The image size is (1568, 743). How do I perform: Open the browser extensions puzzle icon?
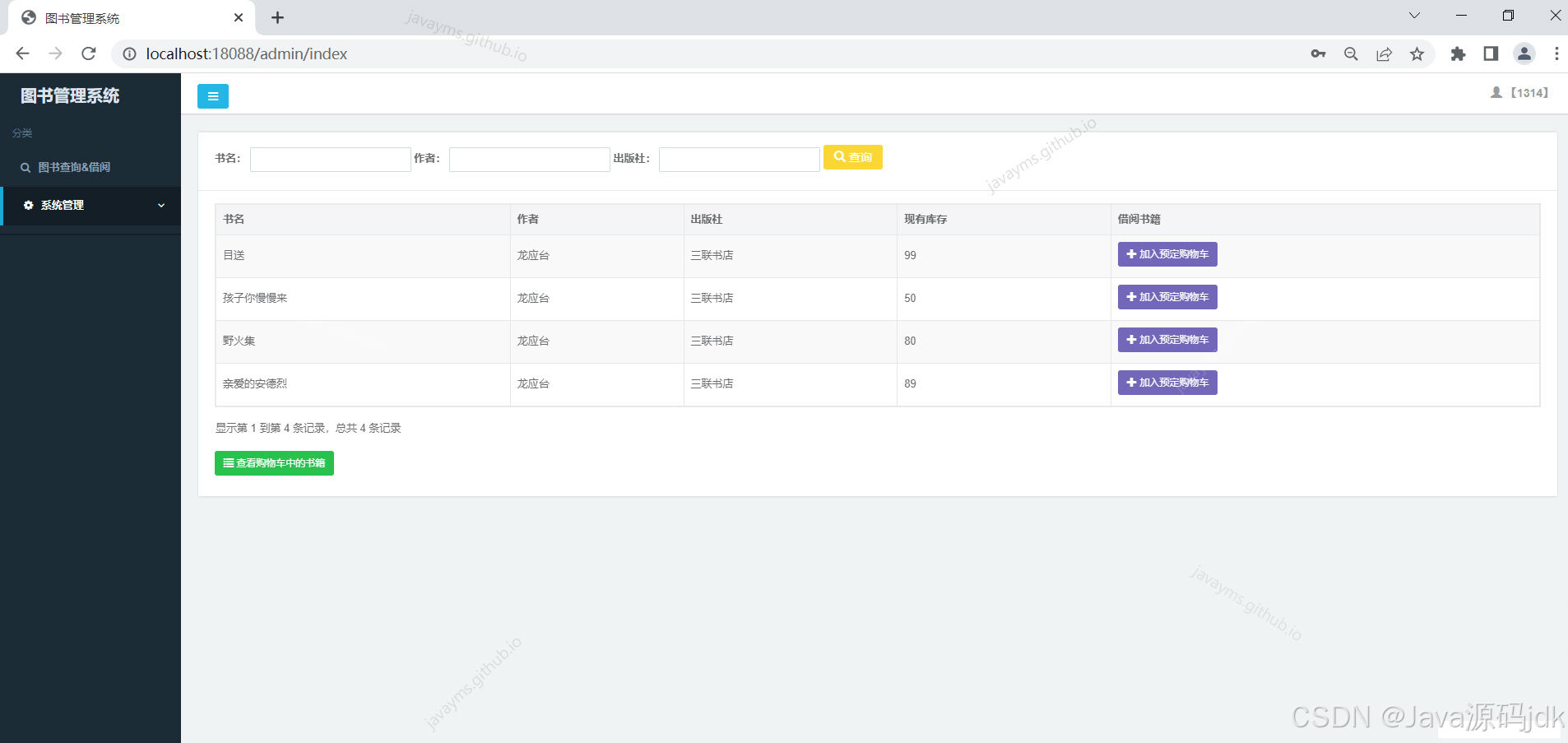pyautogui.click(x=1458, y=53)
